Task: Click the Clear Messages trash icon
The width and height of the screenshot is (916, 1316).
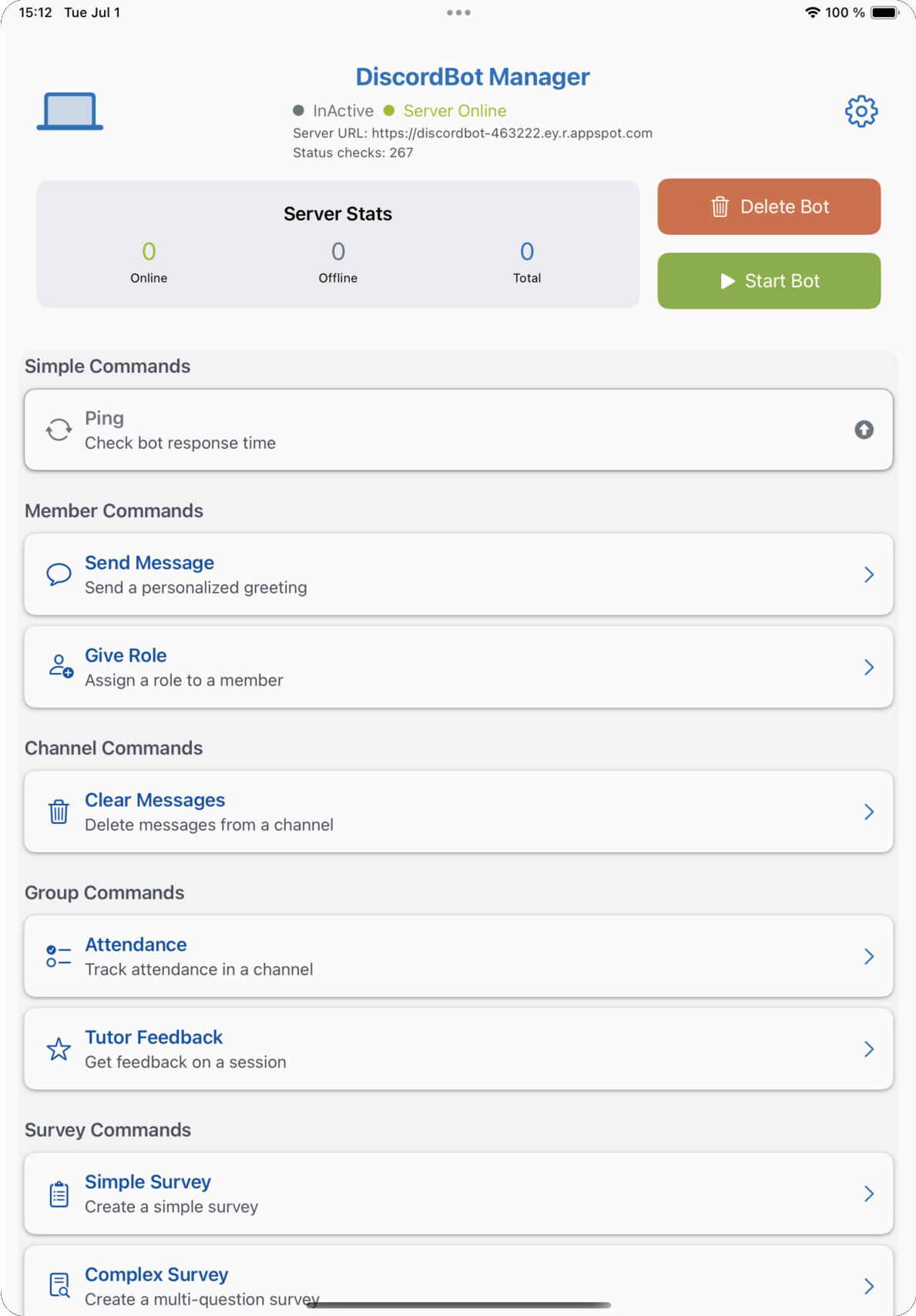Action: pos(59,811)
